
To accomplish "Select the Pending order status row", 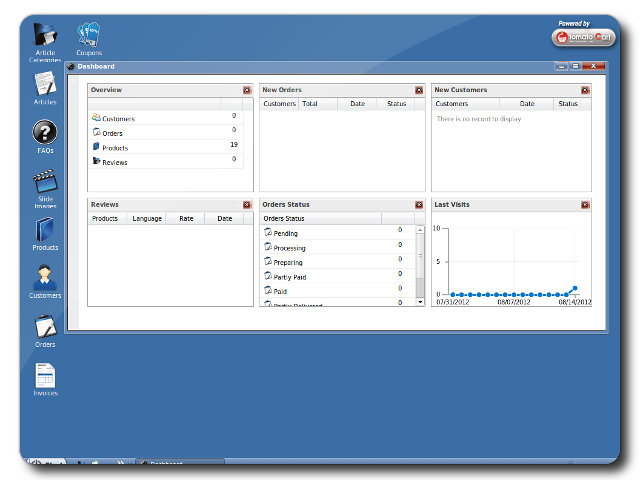I will (x=285, y=233).
